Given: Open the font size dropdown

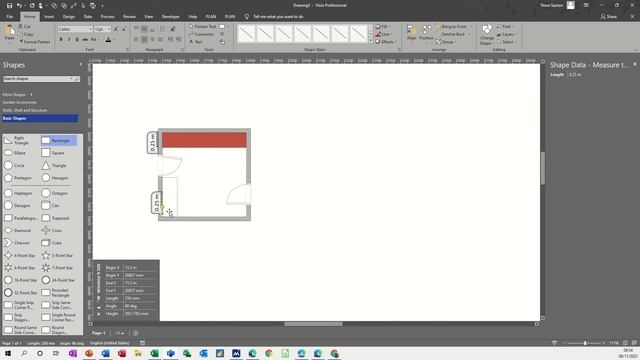Looking at the screenshot, I should click(x=109, y=29).
